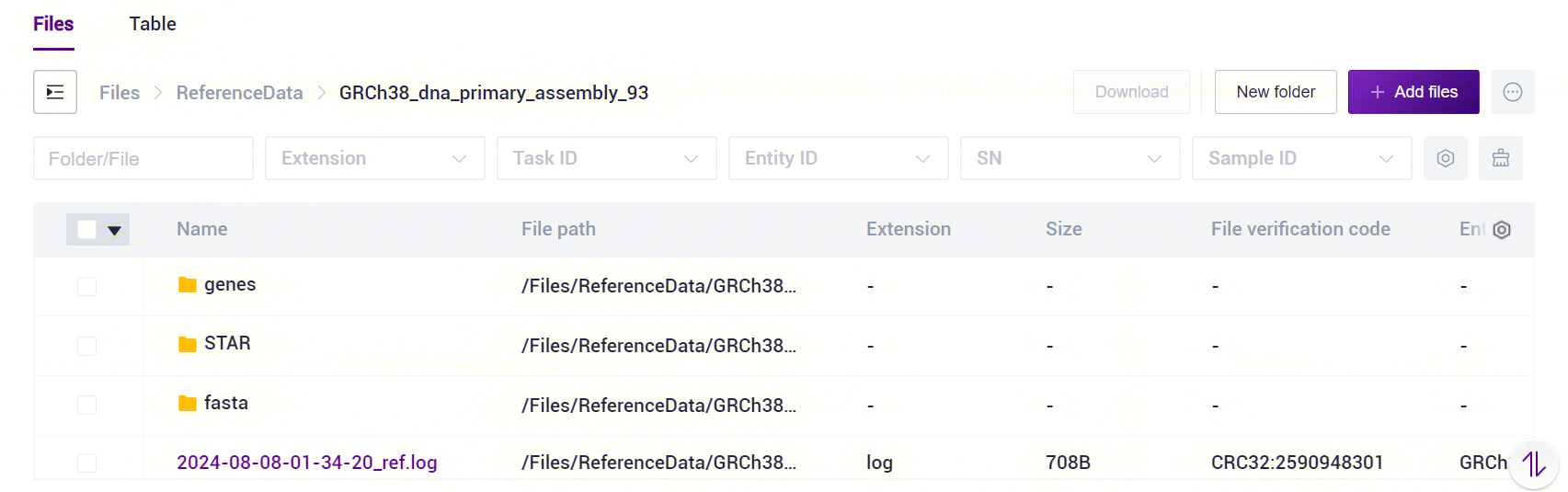Switch to the Table tab
This screenshot has width=1568, height=492.
click(x=153, y=24)
